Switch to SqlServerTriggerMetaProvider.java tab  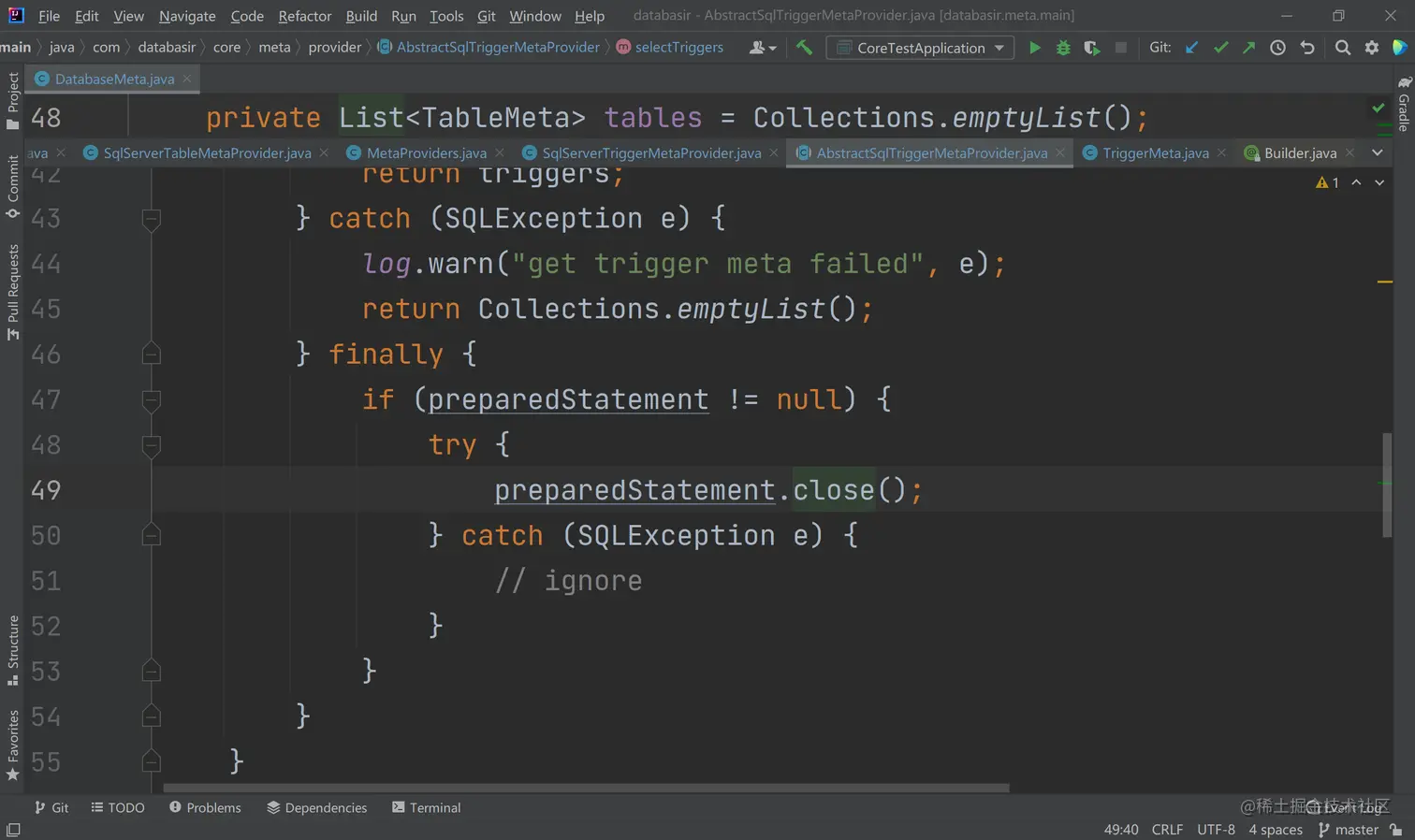[x=651, y=152]
